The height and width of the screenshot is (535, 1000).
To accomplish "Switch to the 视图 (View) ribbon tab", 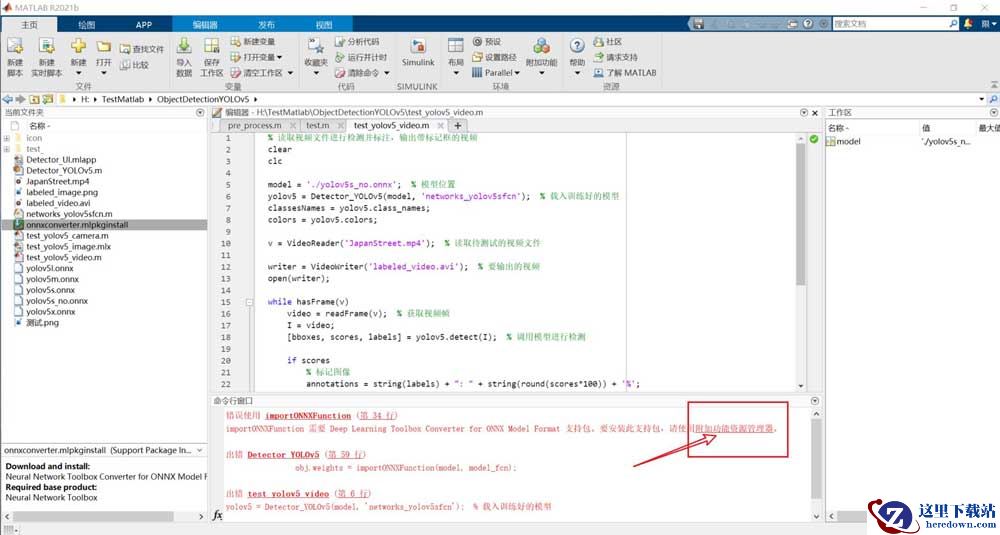I will pyautogui.click(x=324, y=25).
